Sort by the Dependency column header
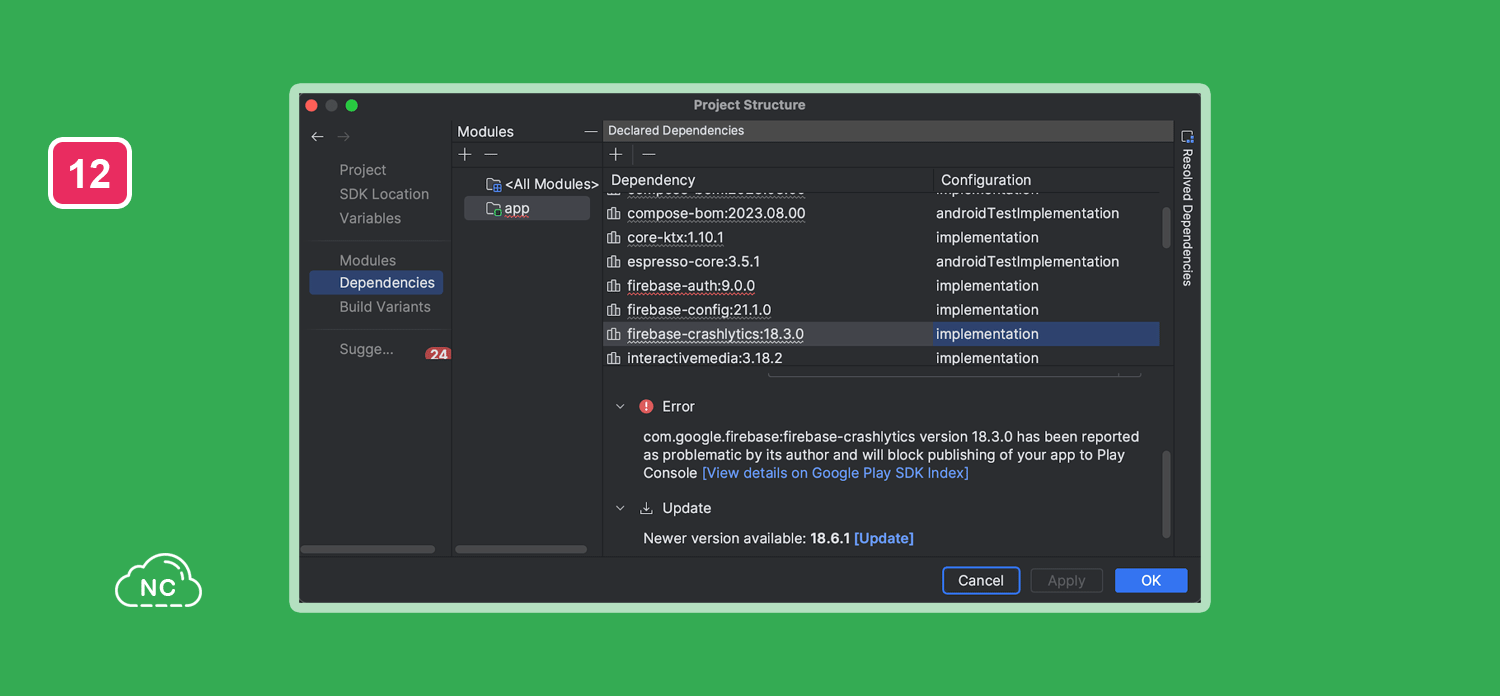The height and width of the screenshot is (696, 1500). [768, 180]
